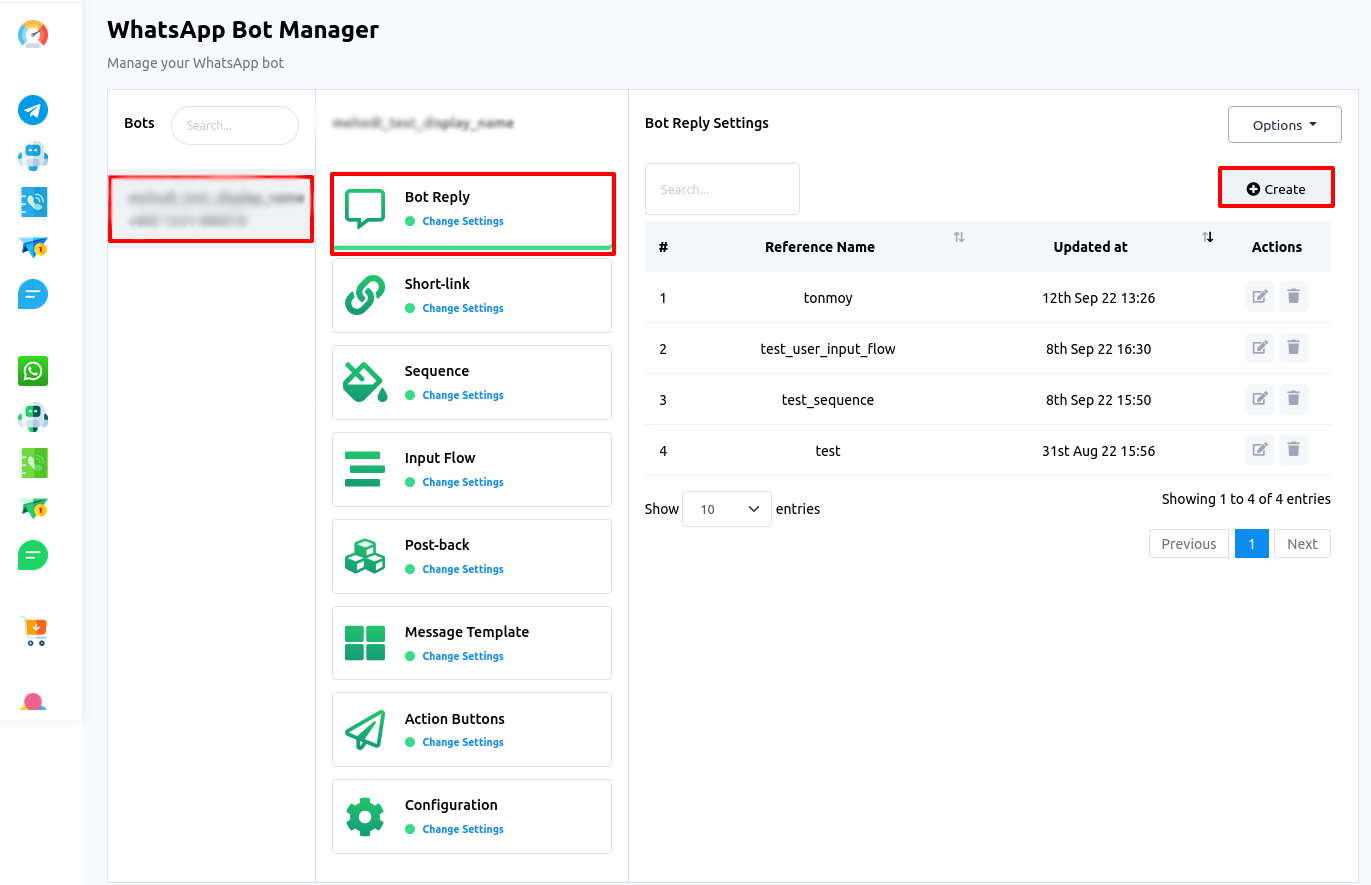
Task: Open the shopping cart icon in sidebar
Action: coord(34,632)
